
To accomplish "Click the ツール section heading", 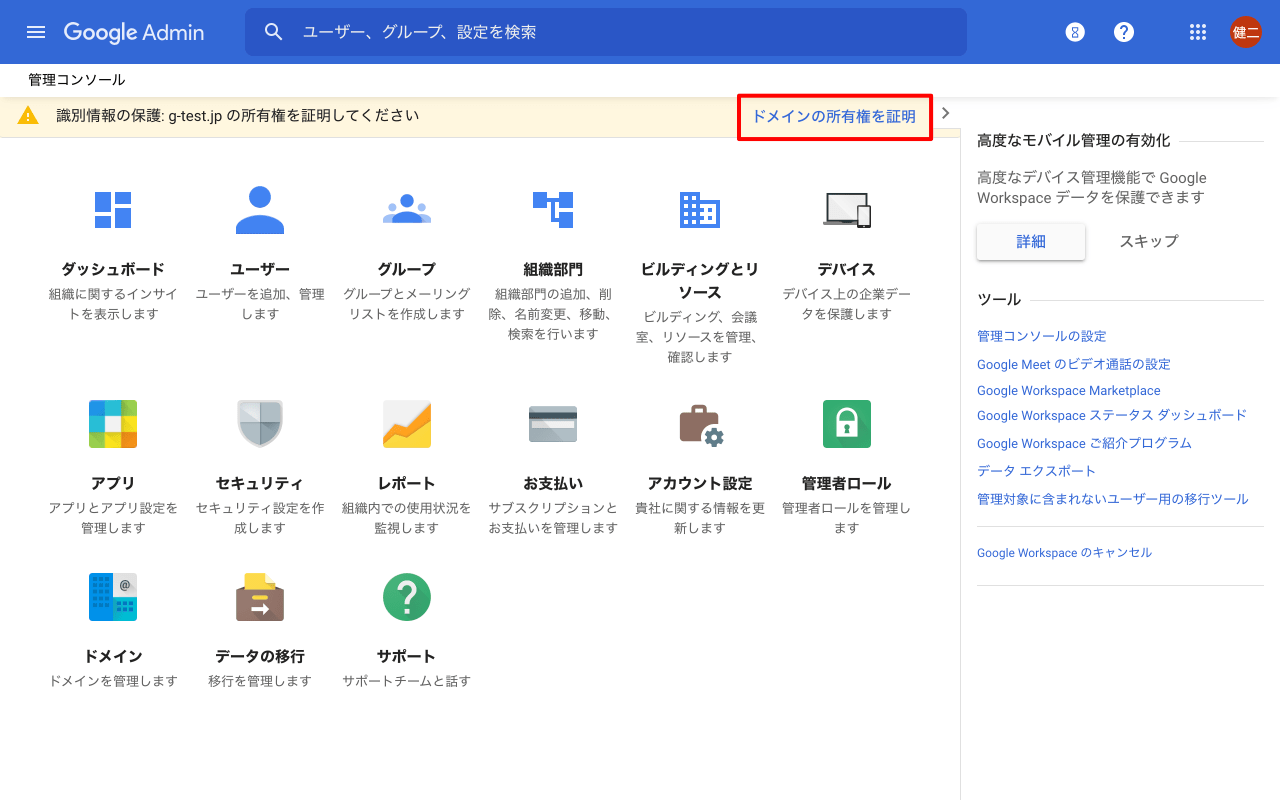I will [999, 300].
